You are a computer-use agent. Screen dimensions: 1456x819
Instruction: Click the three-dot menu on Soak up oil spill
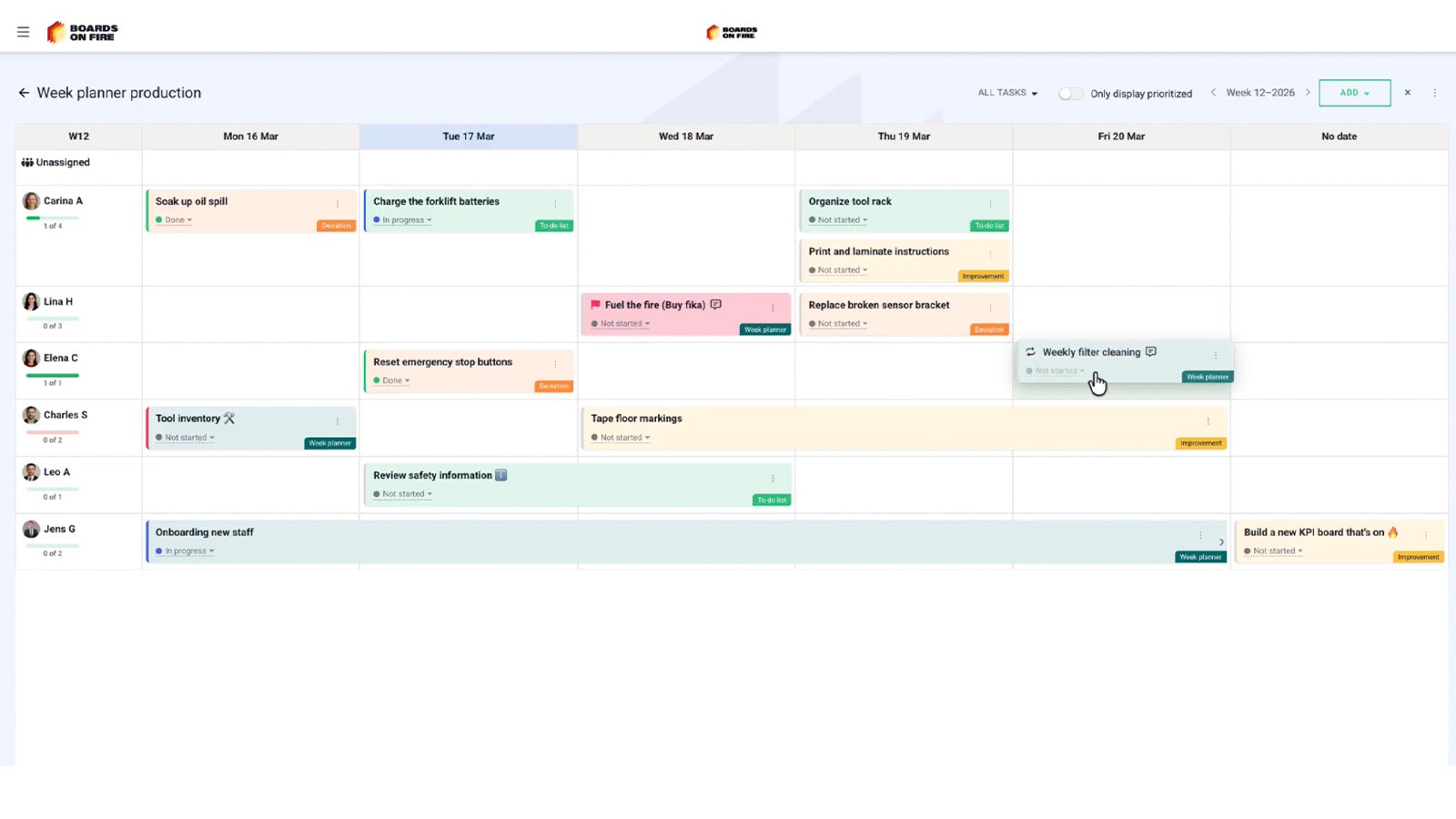(338, 204)
